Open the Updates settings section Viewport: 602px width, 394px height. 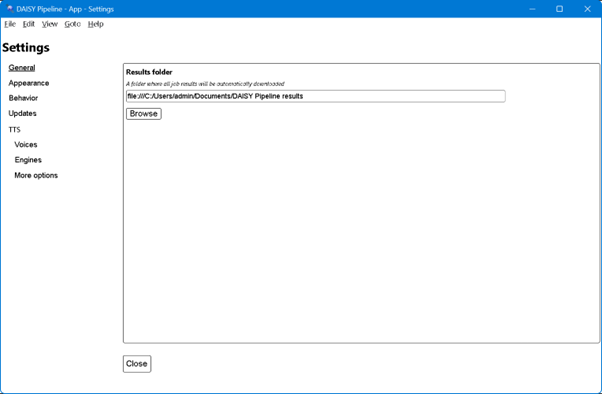coord(22,113)
